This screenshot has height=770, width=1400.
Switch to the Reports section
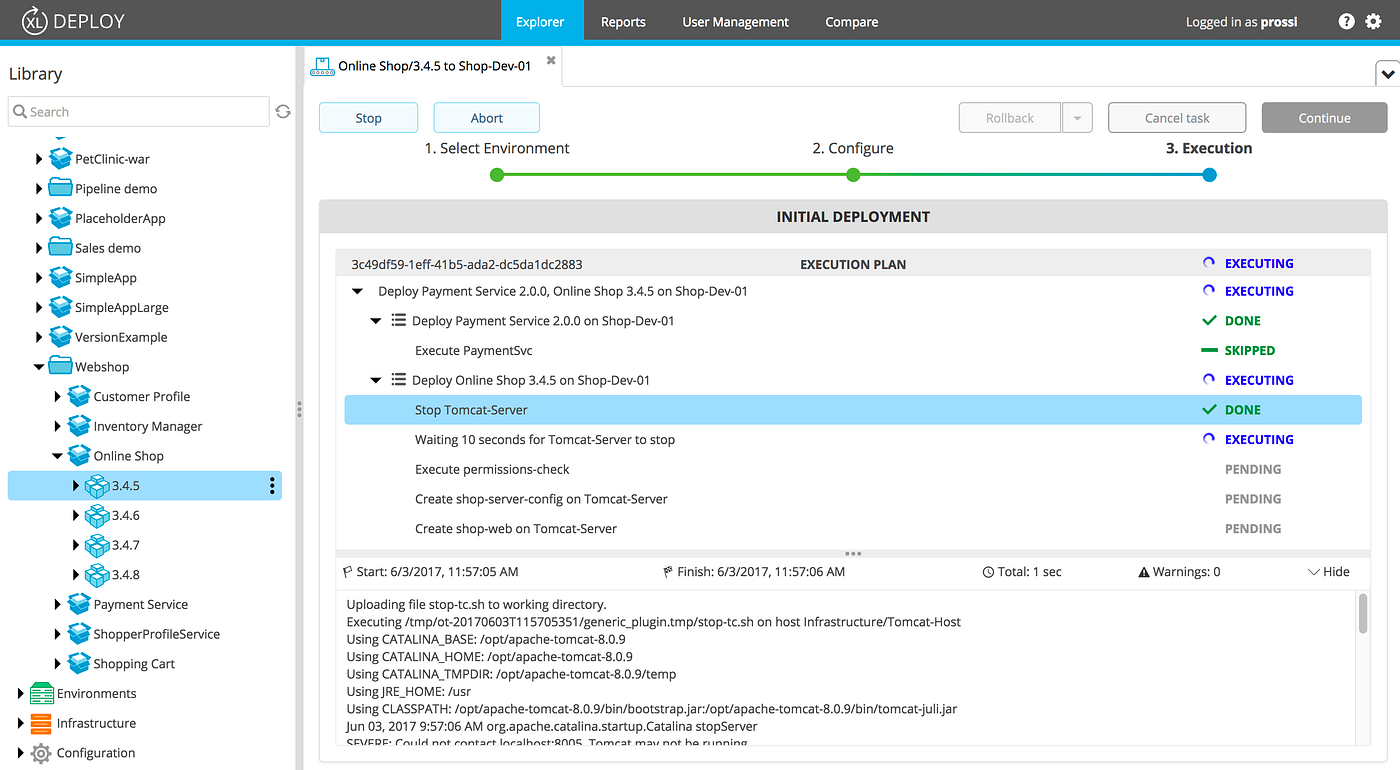point(623,20)
